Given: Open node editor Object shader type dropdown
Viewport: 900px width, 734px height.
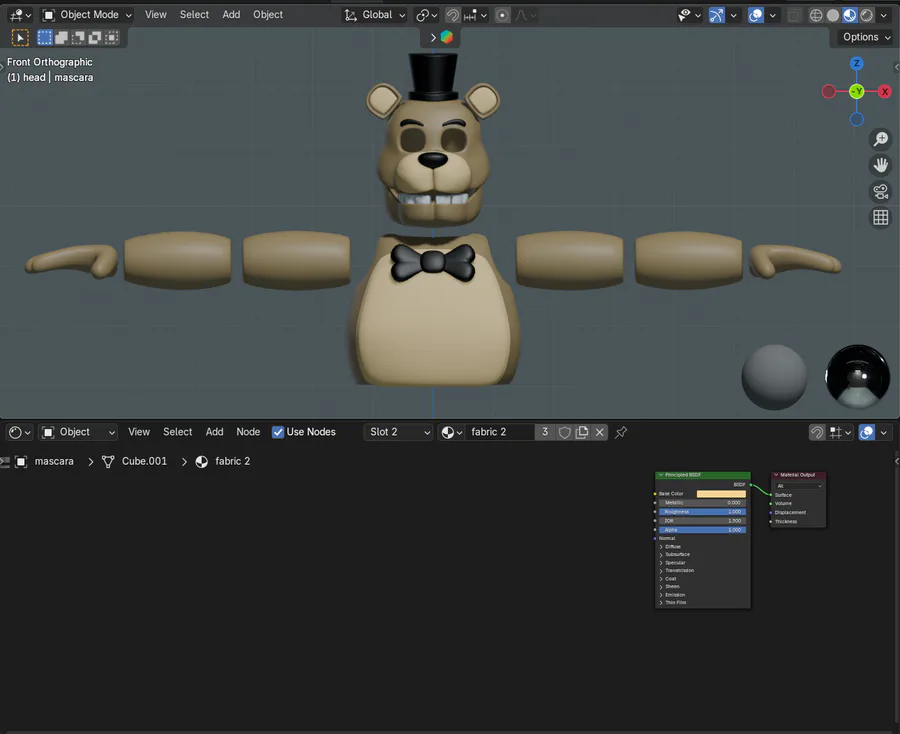Looking at the screenshot, I should coord(79,432).
